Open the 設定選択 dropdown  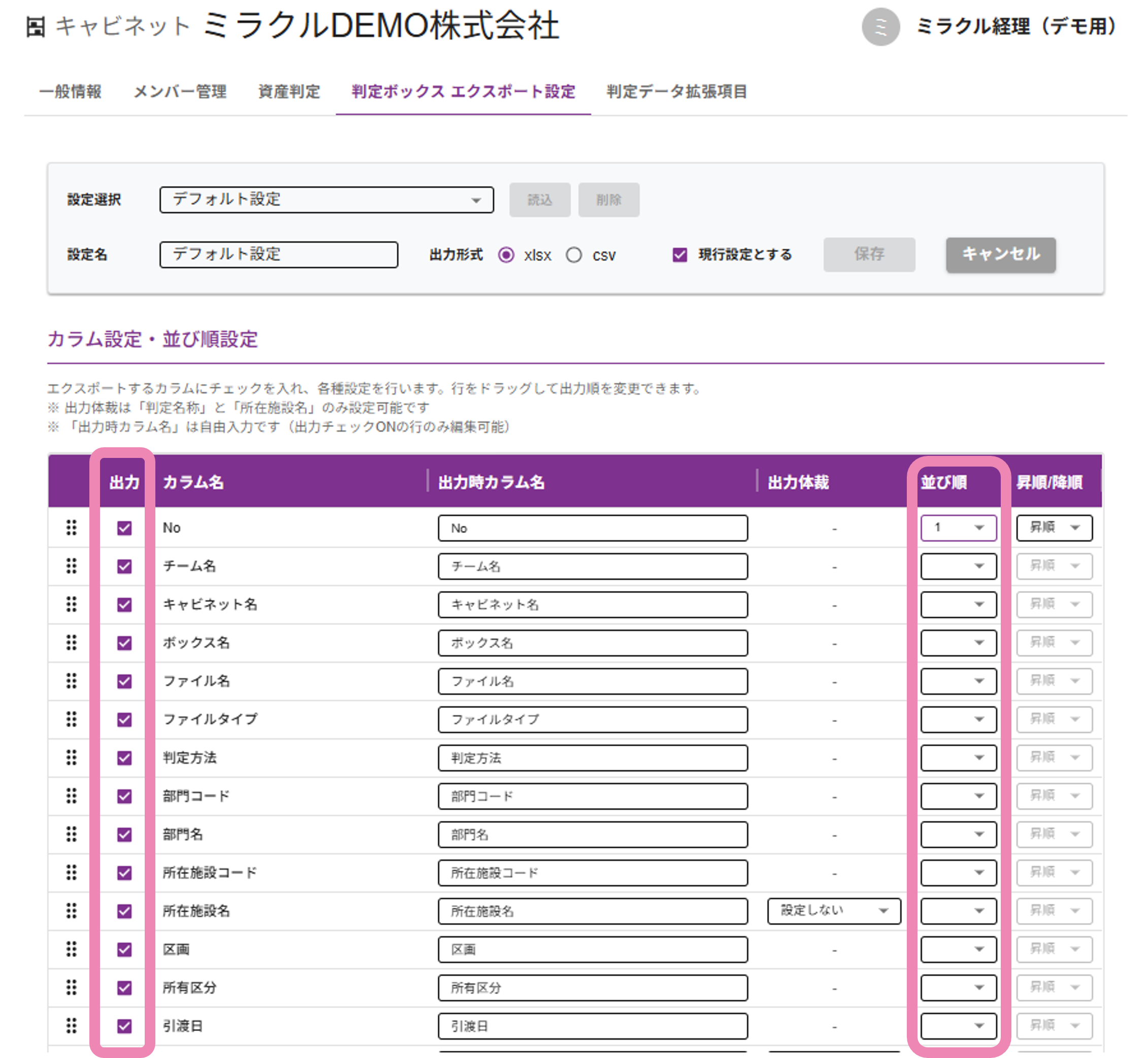pyautogui.click(x=326, y=200)
